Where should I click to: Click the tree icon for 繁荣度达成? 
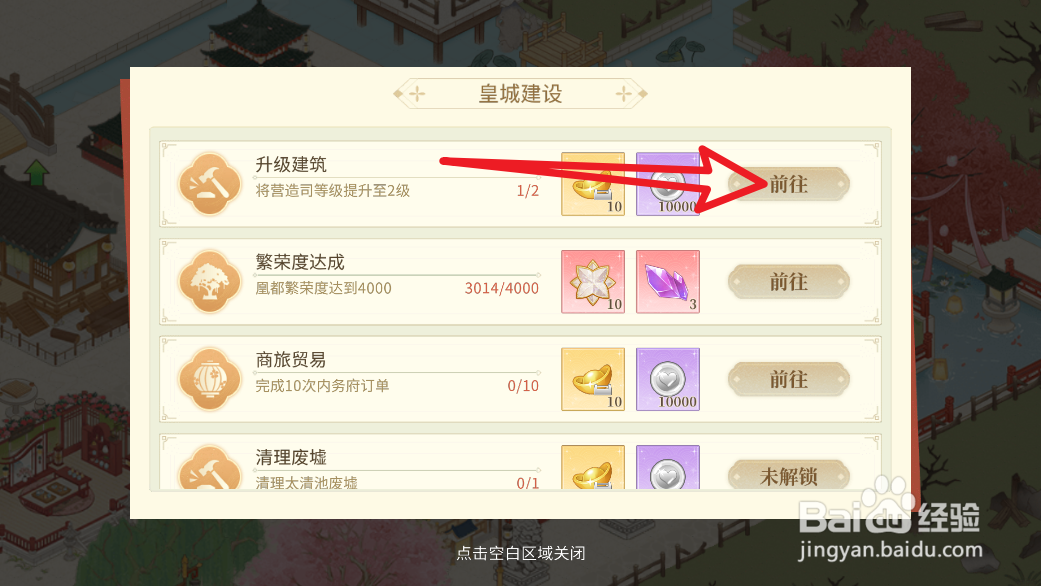pos(210,281)
